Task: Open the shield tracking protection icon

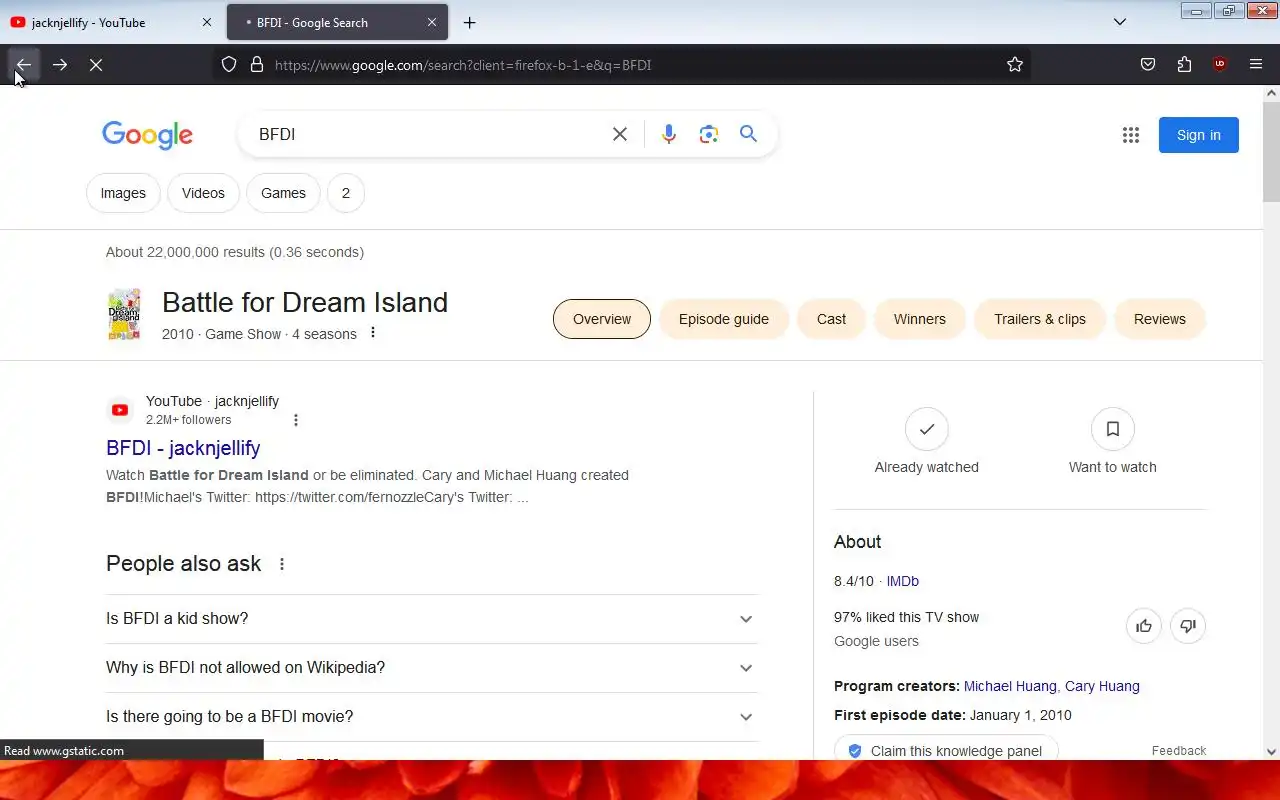Action: coord(229,65)
